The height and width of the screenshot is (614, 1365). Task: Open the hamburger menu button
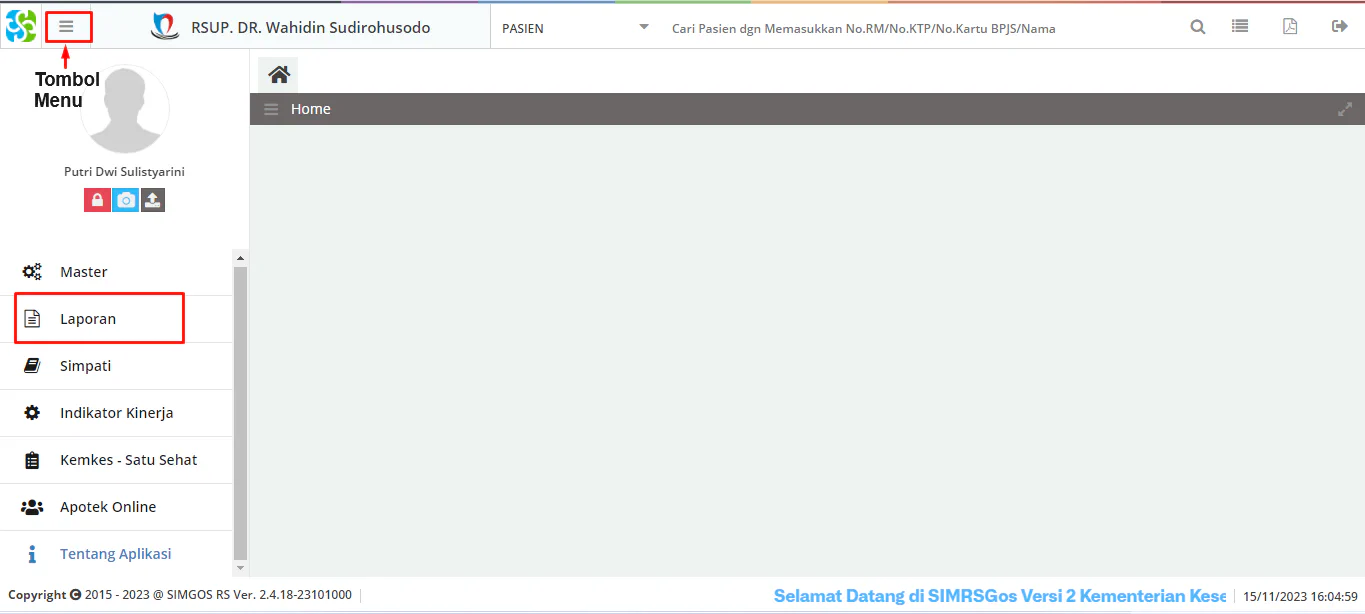pyautogui.click(x=66, y=27)
